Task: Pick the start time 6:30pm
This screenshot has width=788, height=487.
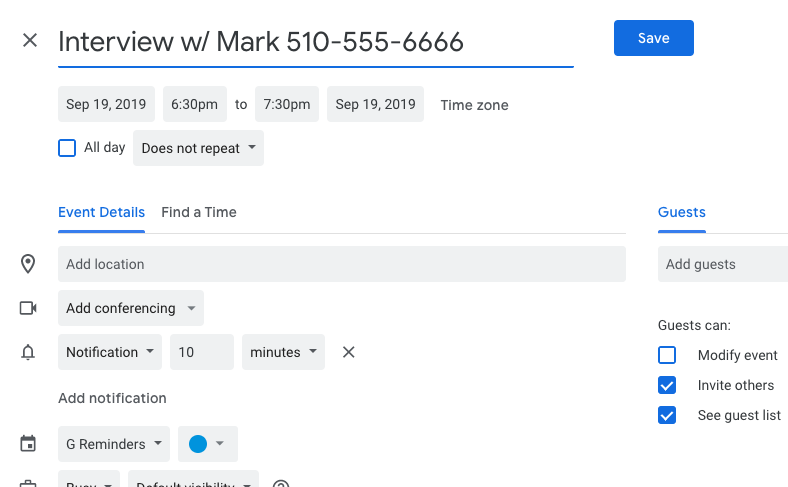Action: coord(195,104)
